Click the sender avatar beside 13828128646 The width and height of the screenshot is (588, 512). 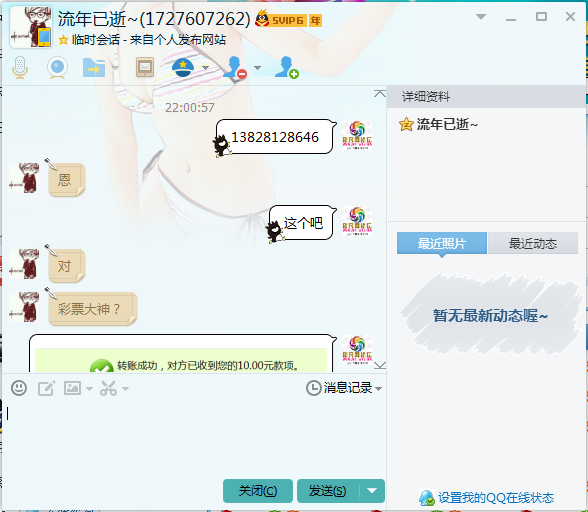pos(357,135)
